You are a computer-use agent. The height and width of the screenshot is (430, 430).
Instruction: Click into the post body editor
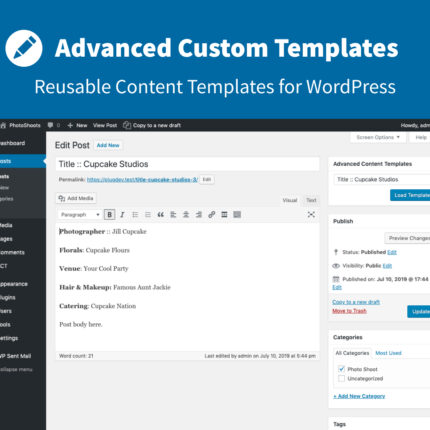[187, 287]
